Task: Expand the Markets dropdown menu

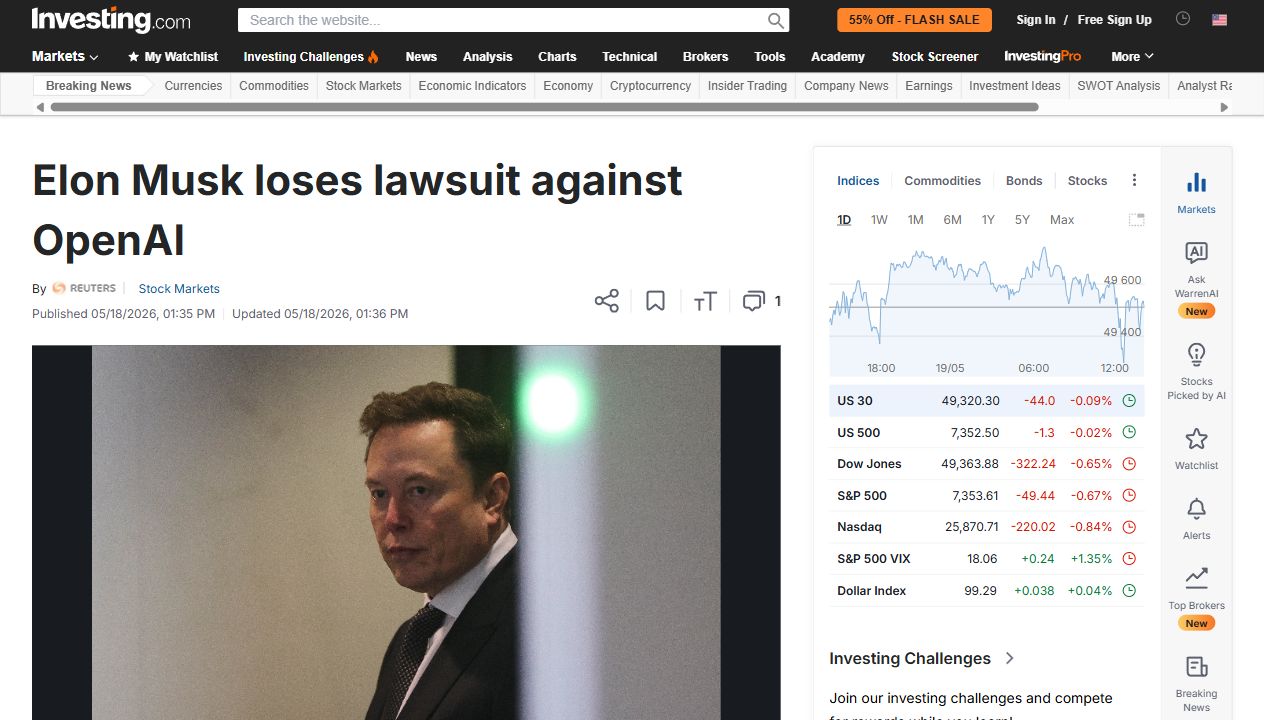Action: [x=65, y=57]
